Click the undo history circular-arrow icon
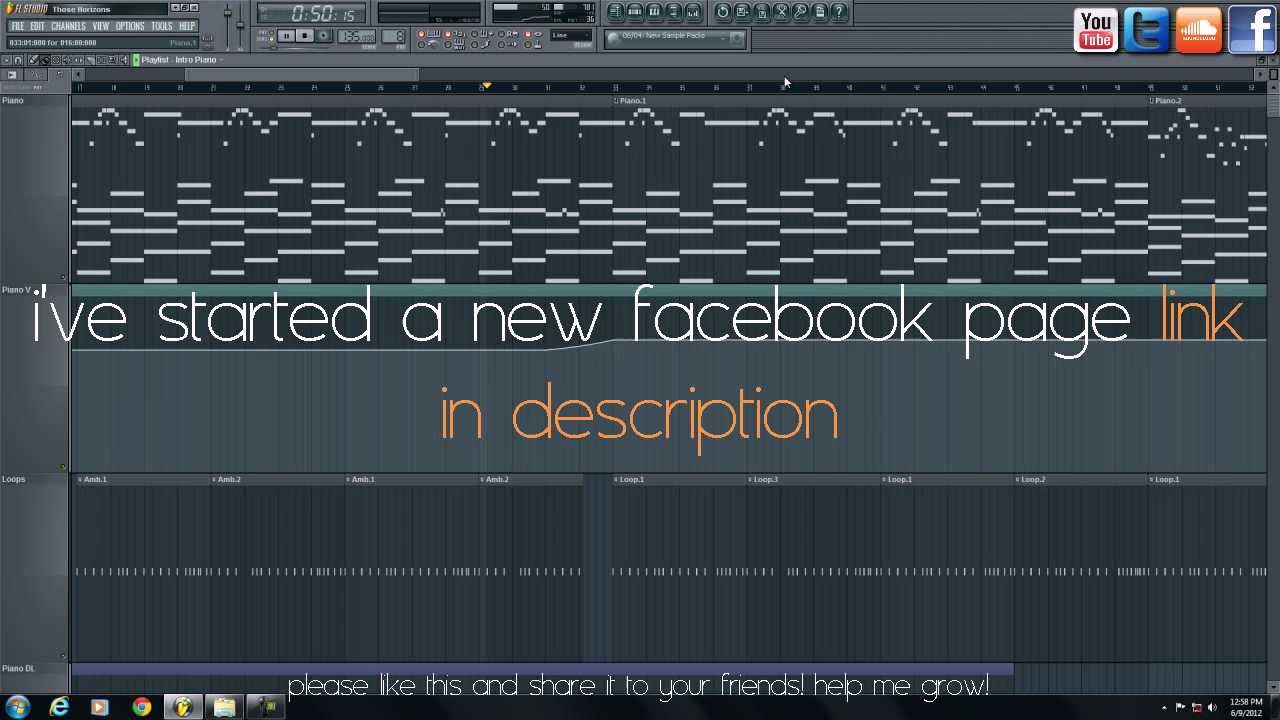 (x=723, y=12)
